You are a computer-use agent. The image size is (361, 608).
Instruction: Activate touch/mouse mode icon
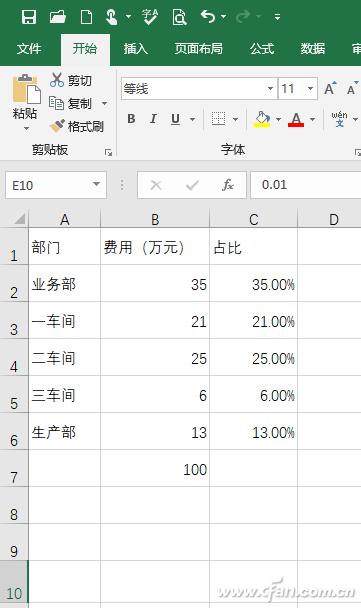point(112,17)
